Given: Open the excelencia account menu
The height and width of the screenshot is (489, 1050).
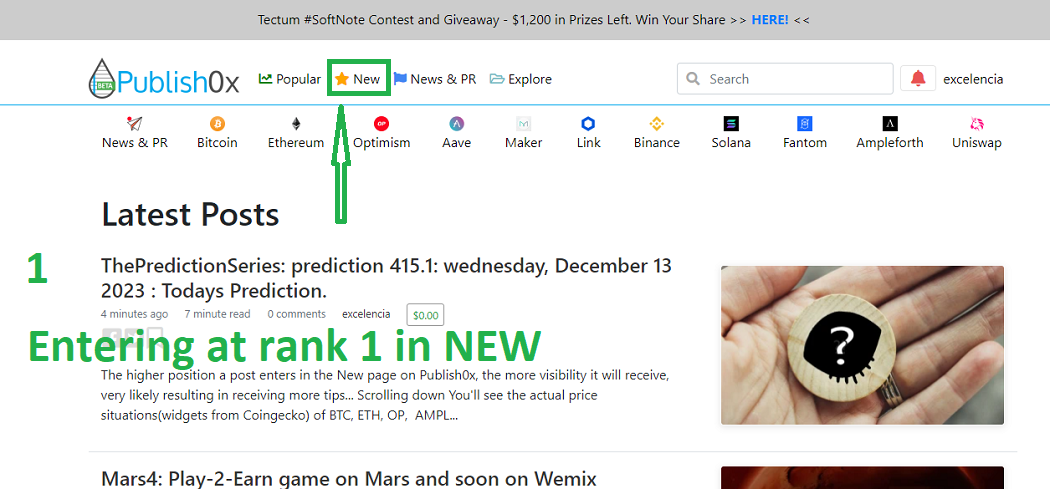Looking at the screenshot, I should 973,79.
